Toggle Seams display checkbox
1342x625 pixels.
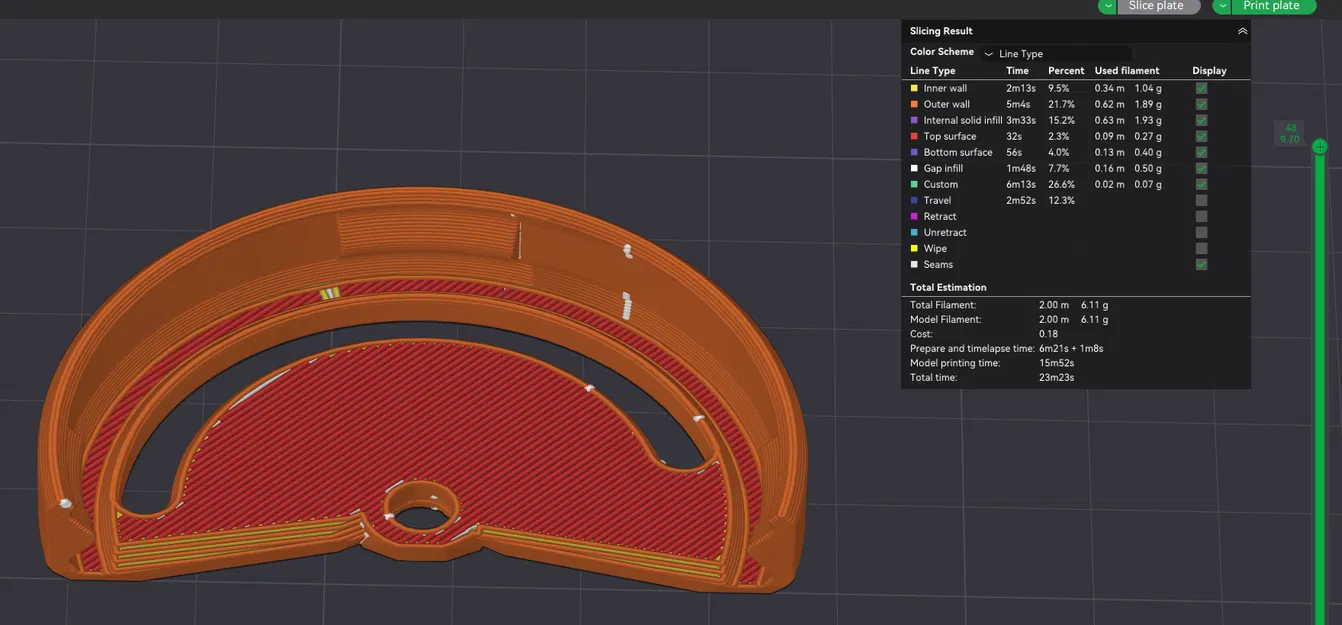coord(1201,264)
